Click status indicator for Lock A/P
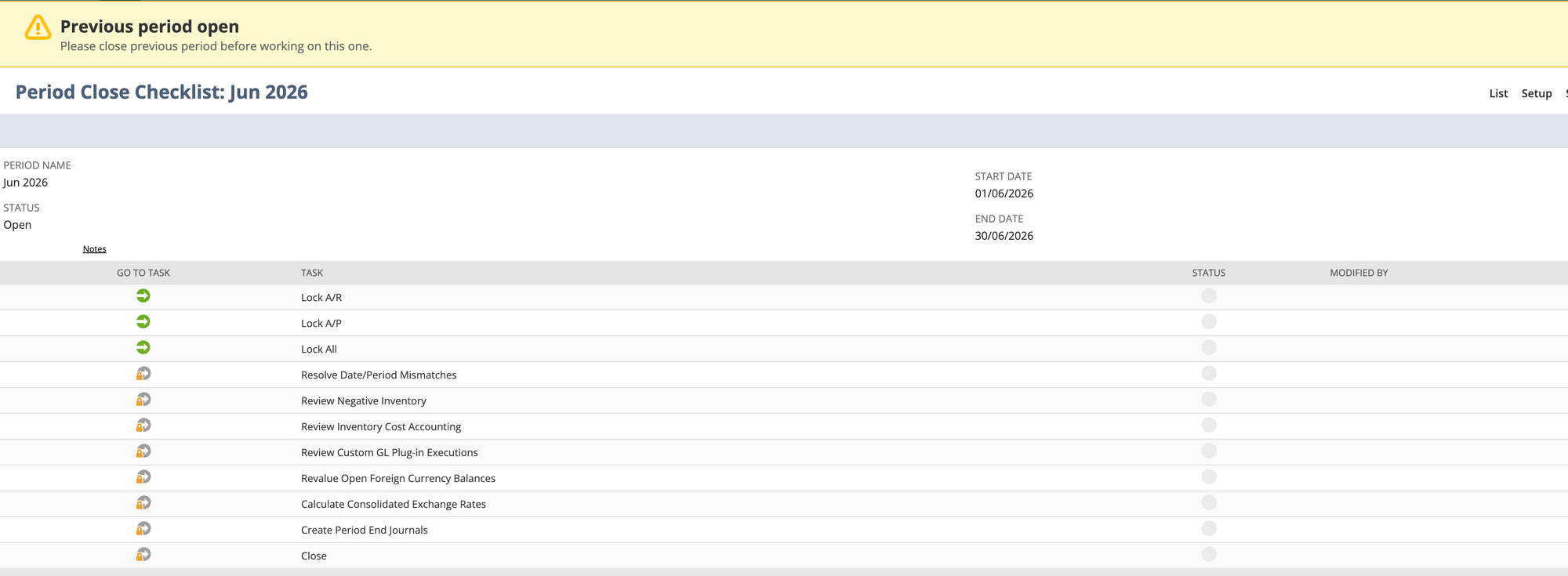This screenshot has height=576, width=1568. tap(1209, 321)
